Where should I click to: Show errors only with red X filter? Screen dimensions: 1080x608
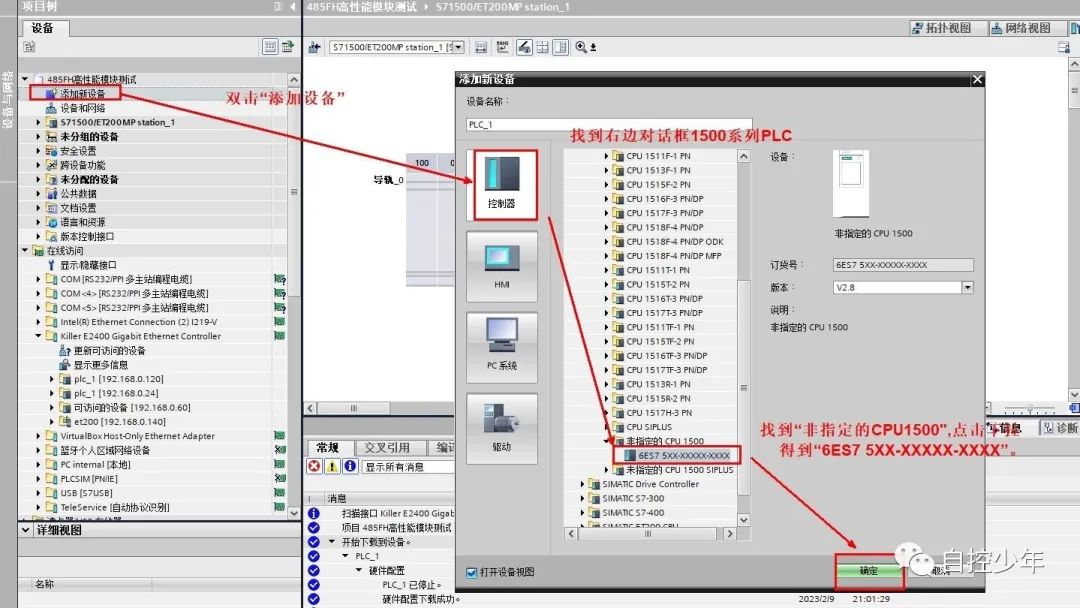314,466
